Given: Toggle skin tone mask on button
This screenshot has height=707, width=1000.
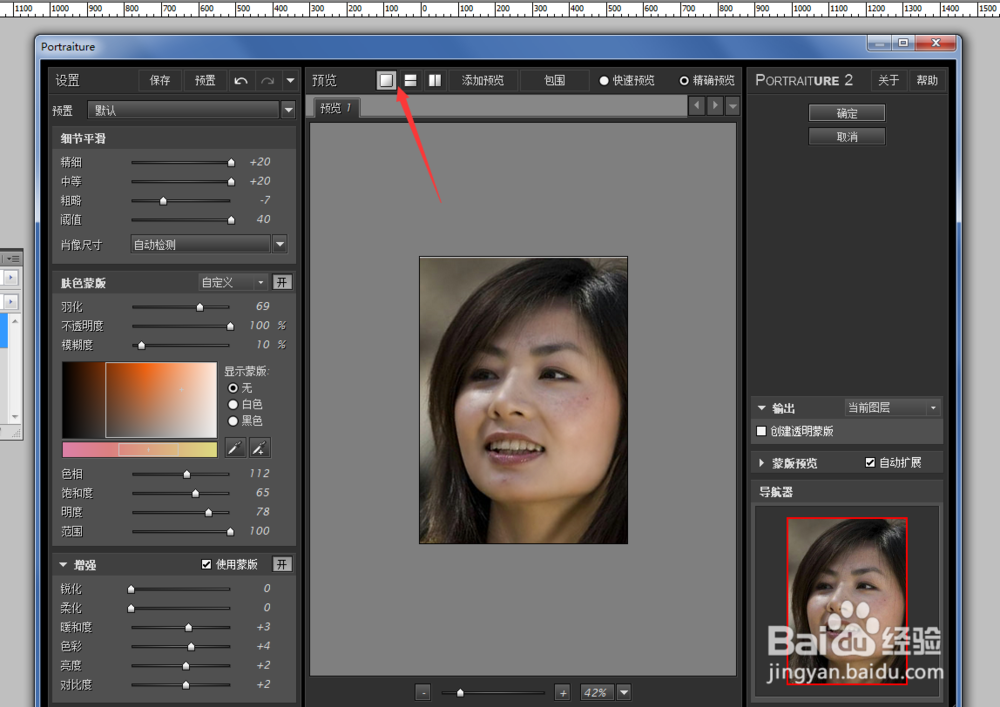Looking at the screenshot, I should [282, 282].
